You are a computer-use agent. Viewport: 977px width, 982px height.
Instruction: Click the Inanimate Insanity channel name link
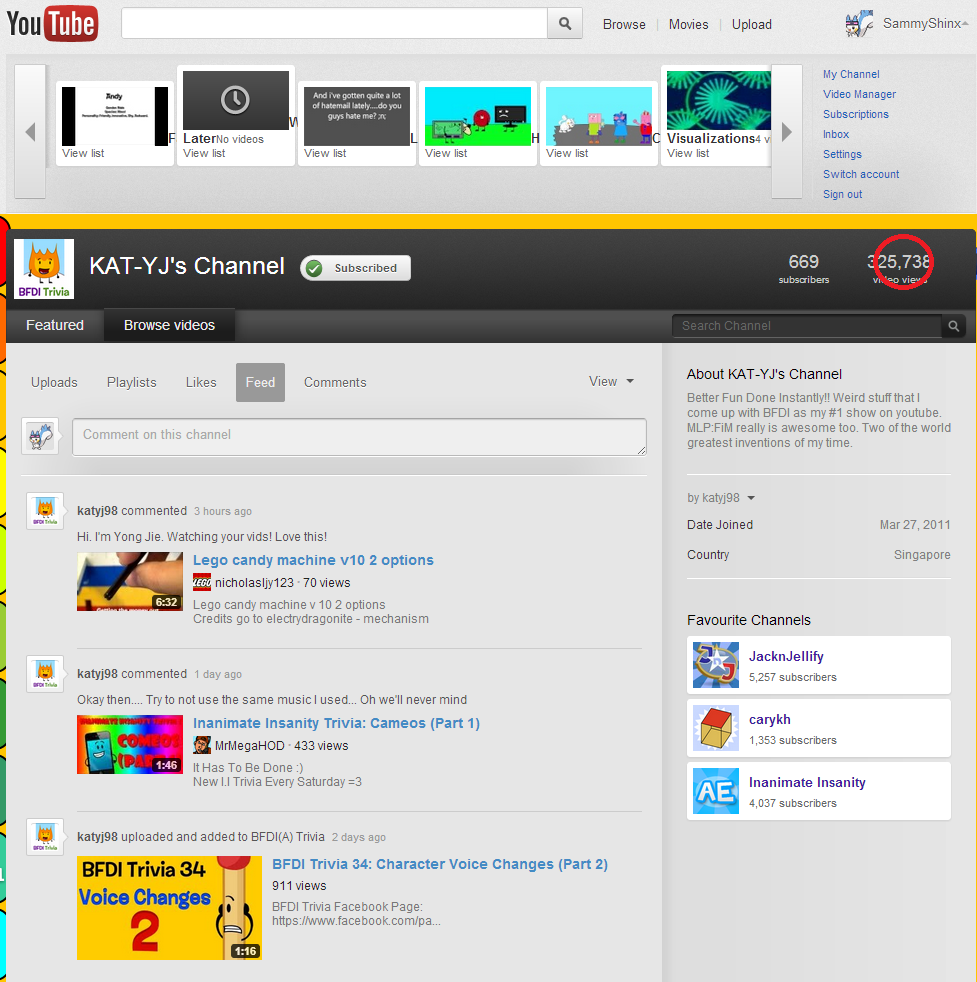[x=807, y=782]
